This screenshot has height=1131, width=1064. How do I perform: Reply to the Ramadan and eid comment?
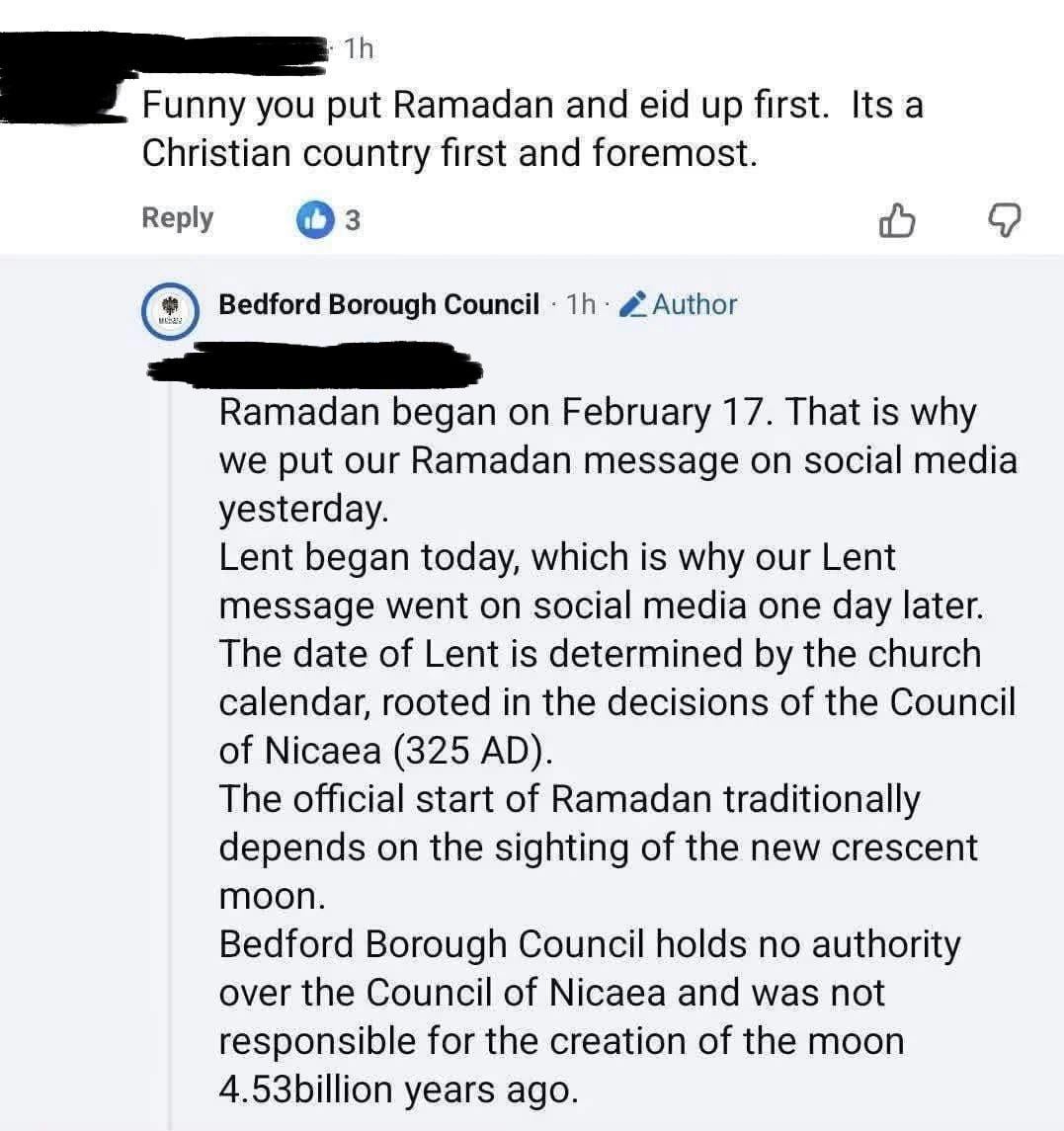pyautogui.click(x=177, y=218)
